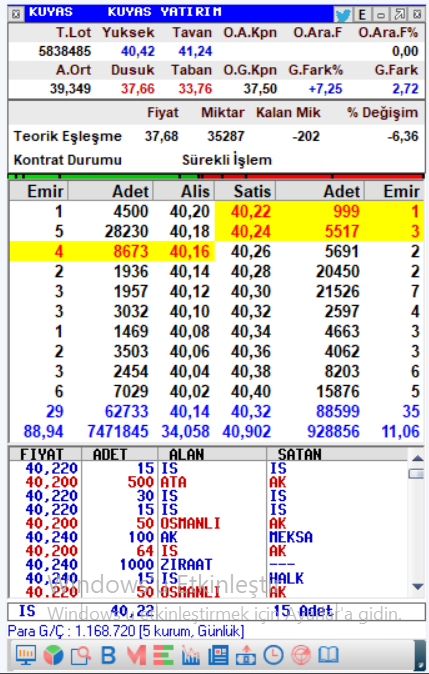
Task: Click the Para G/Ç 1.168.720 status line
Action: point(126,631)
